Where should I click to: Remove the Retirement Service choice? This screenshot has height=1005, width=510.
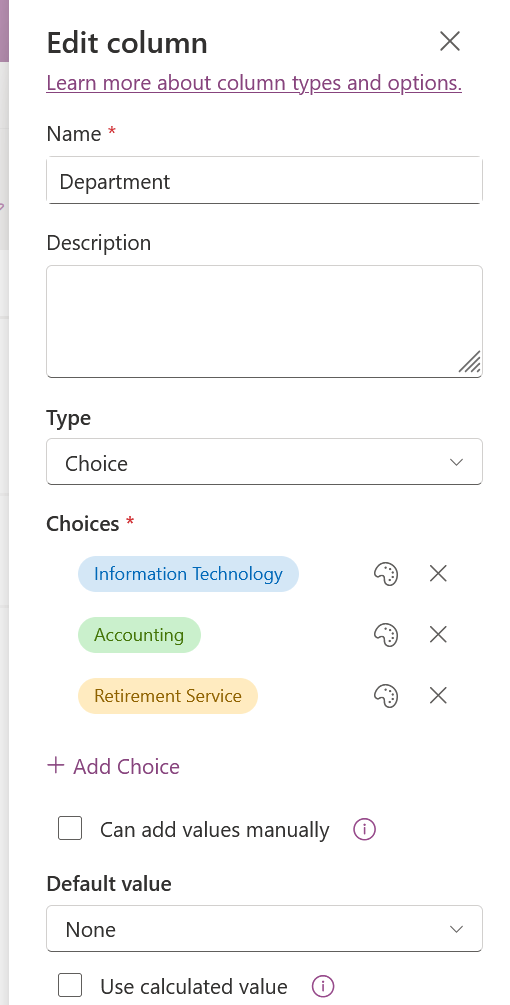click(438, 695)
